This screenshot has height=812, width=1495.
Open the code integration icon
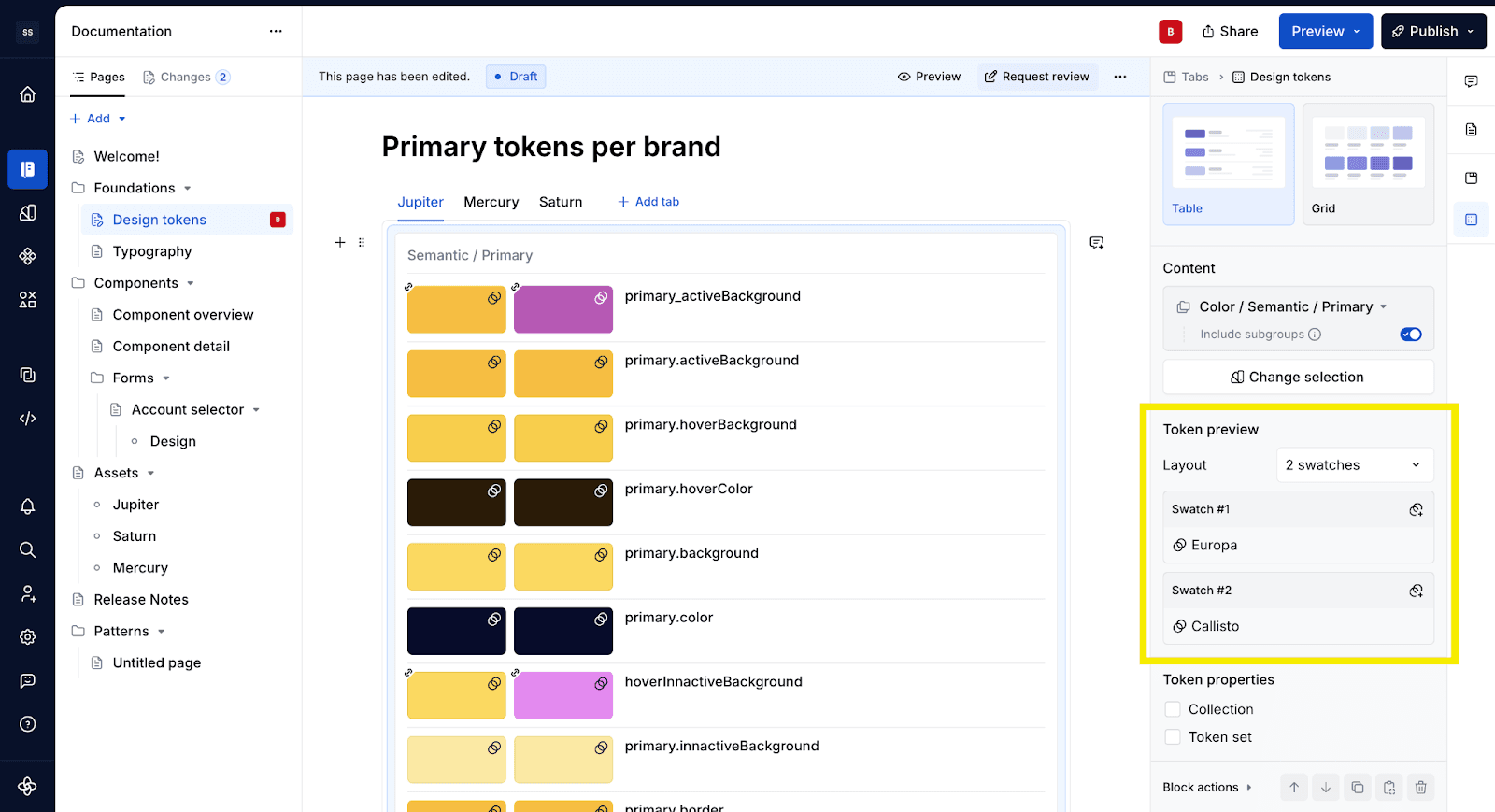(x=28, y=419)
